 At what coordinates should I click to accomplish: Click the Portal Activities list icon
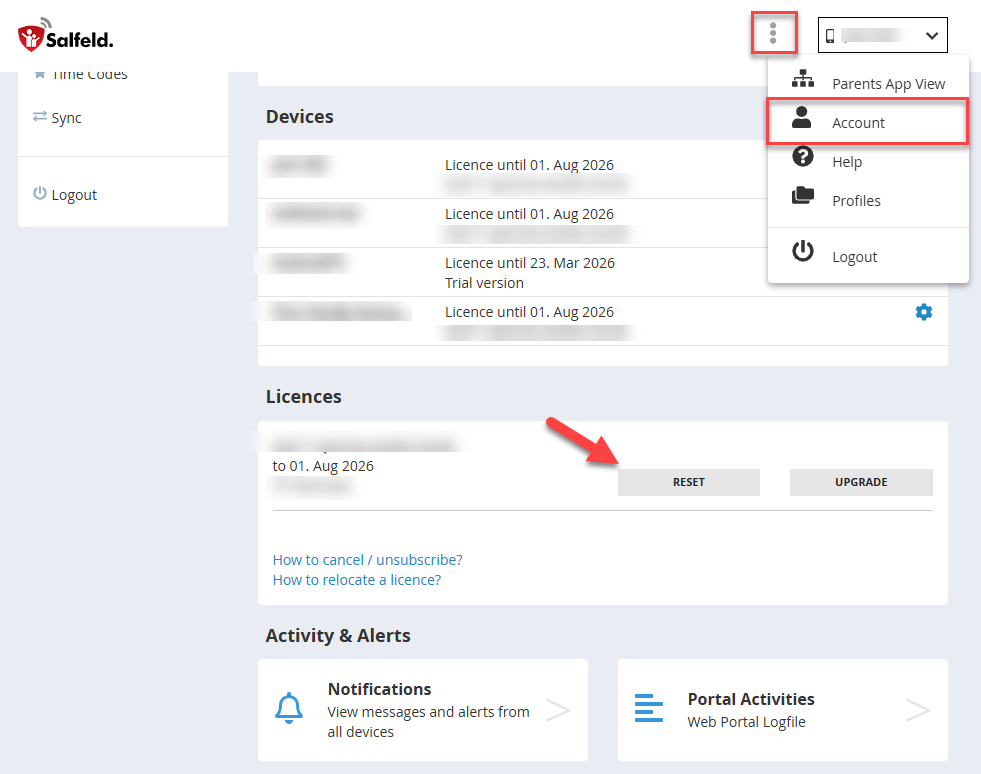(x=649, y=709)
